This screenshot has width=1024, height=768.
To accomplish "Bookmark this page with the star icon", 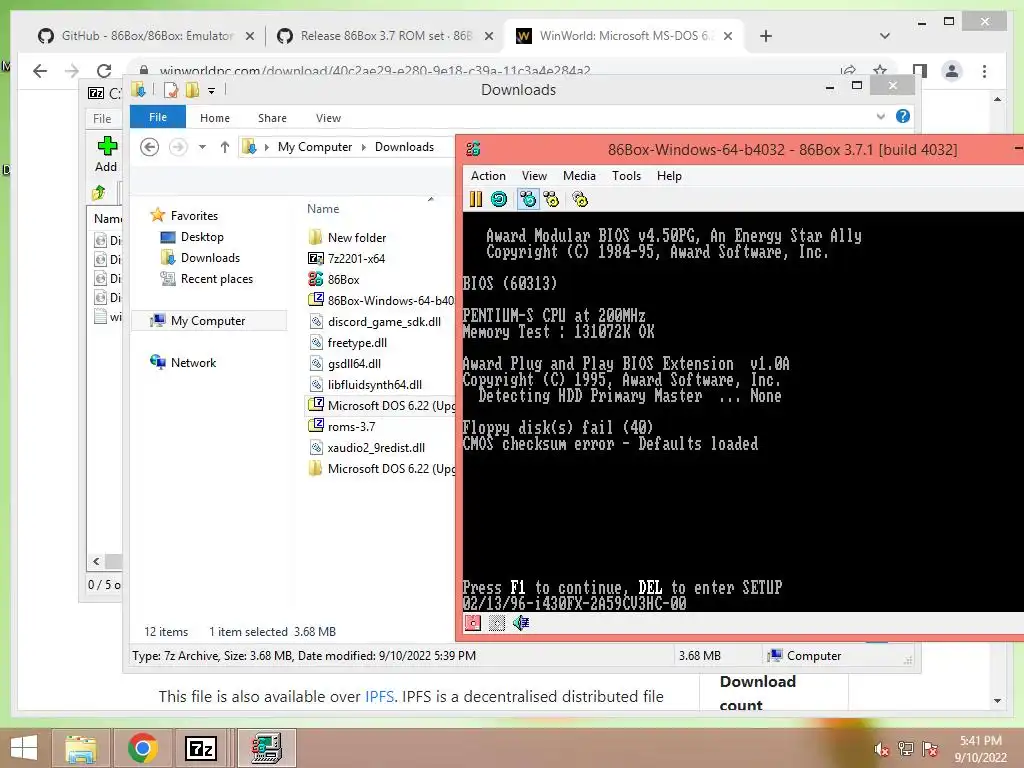I will tap(880, 71).
